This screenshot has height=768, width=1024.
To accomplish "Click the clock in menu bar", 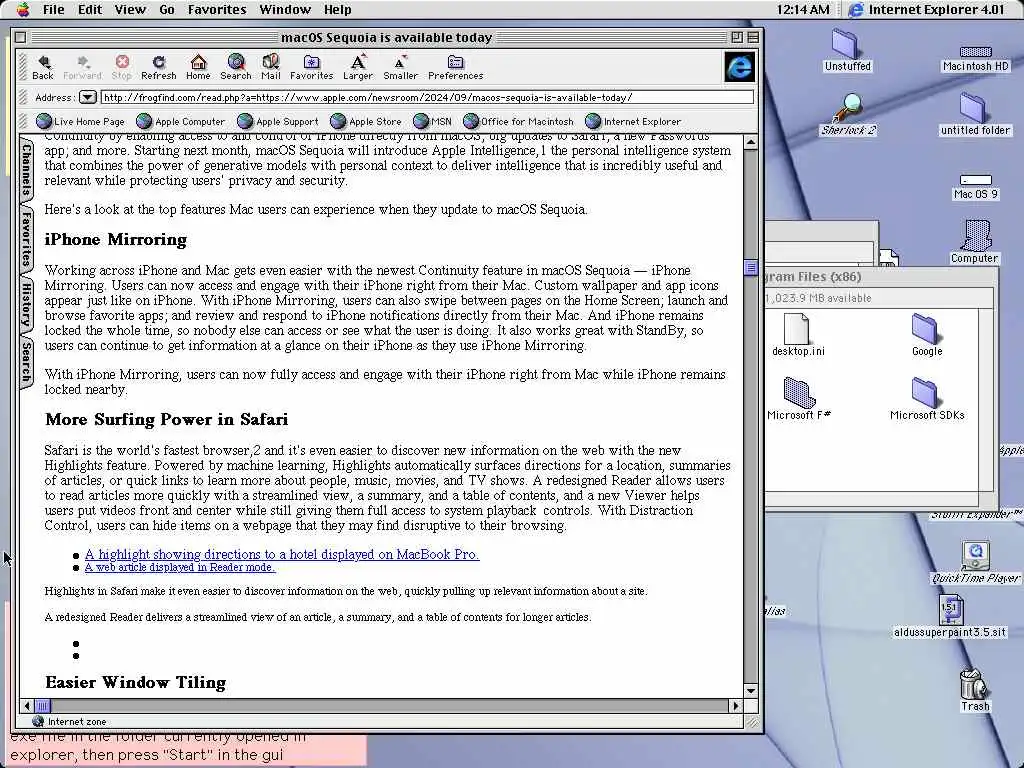I will 803,9.
